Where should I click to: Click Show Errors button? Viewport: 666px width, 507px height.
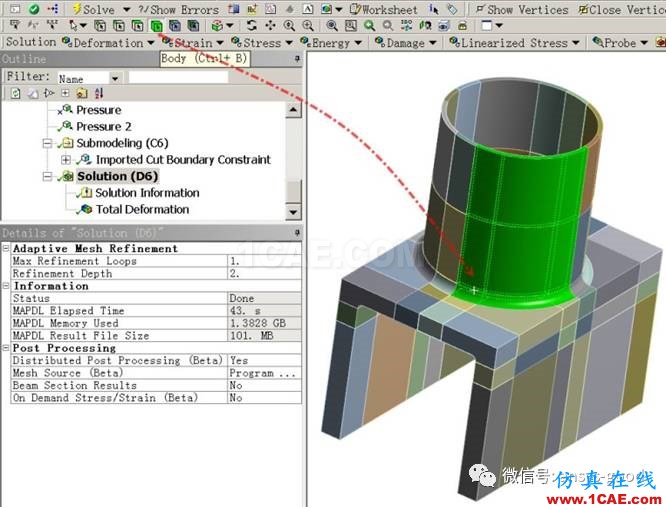(x=179, y=9)
